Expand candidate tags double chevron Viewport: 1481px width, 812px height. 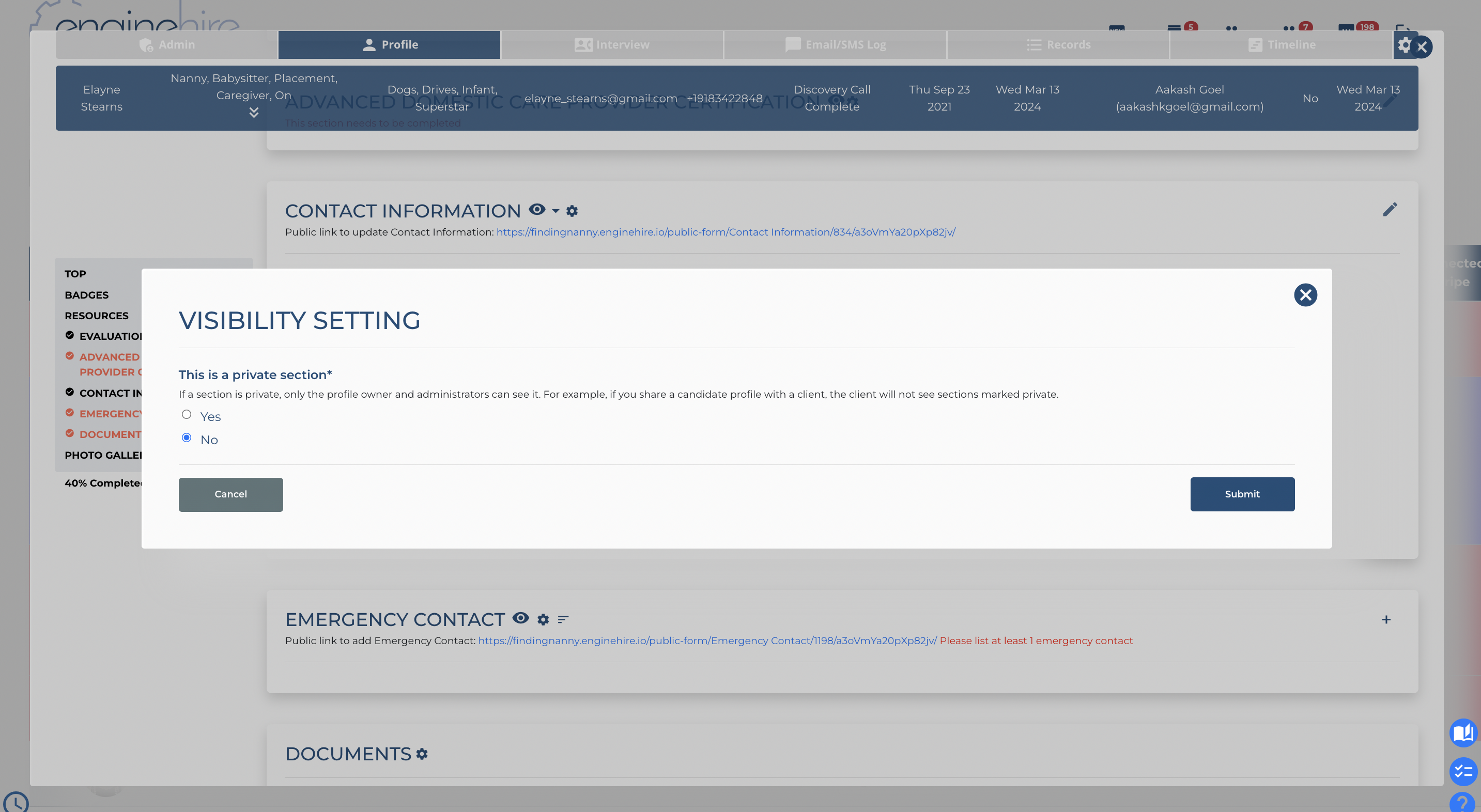click(x=254, y=113)
